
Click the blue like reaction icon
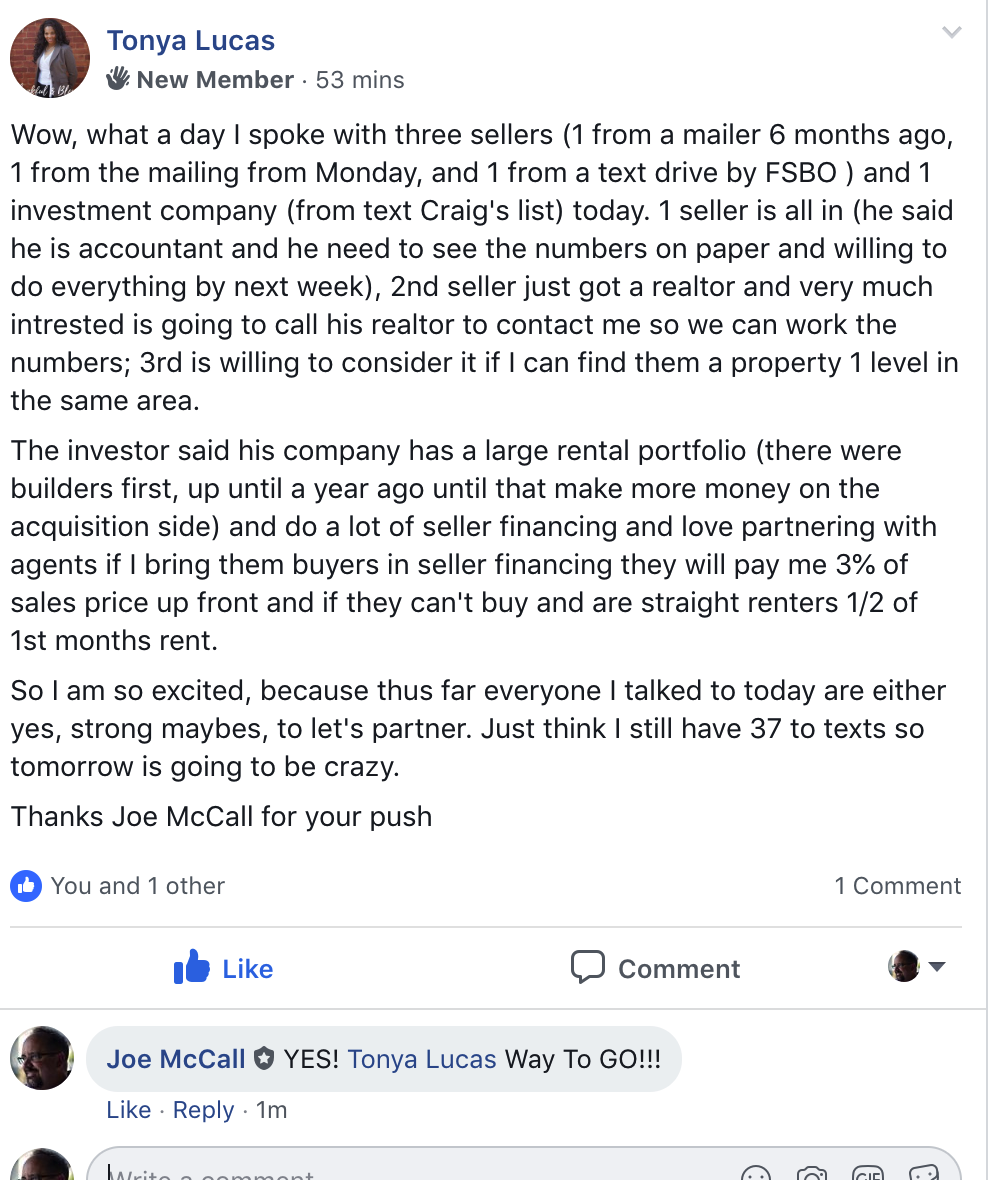(26, 885)
